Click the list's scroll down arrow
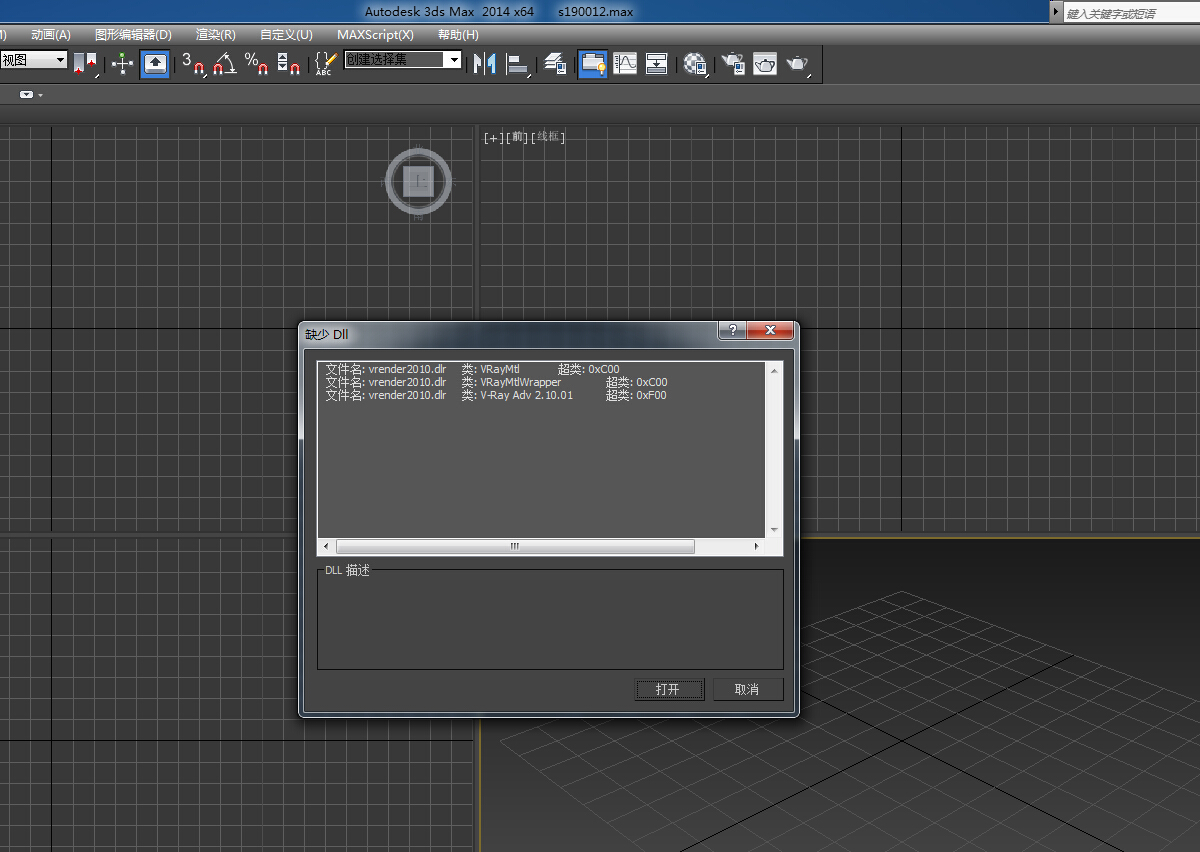 pyautogui.click(x=774, y=530)
